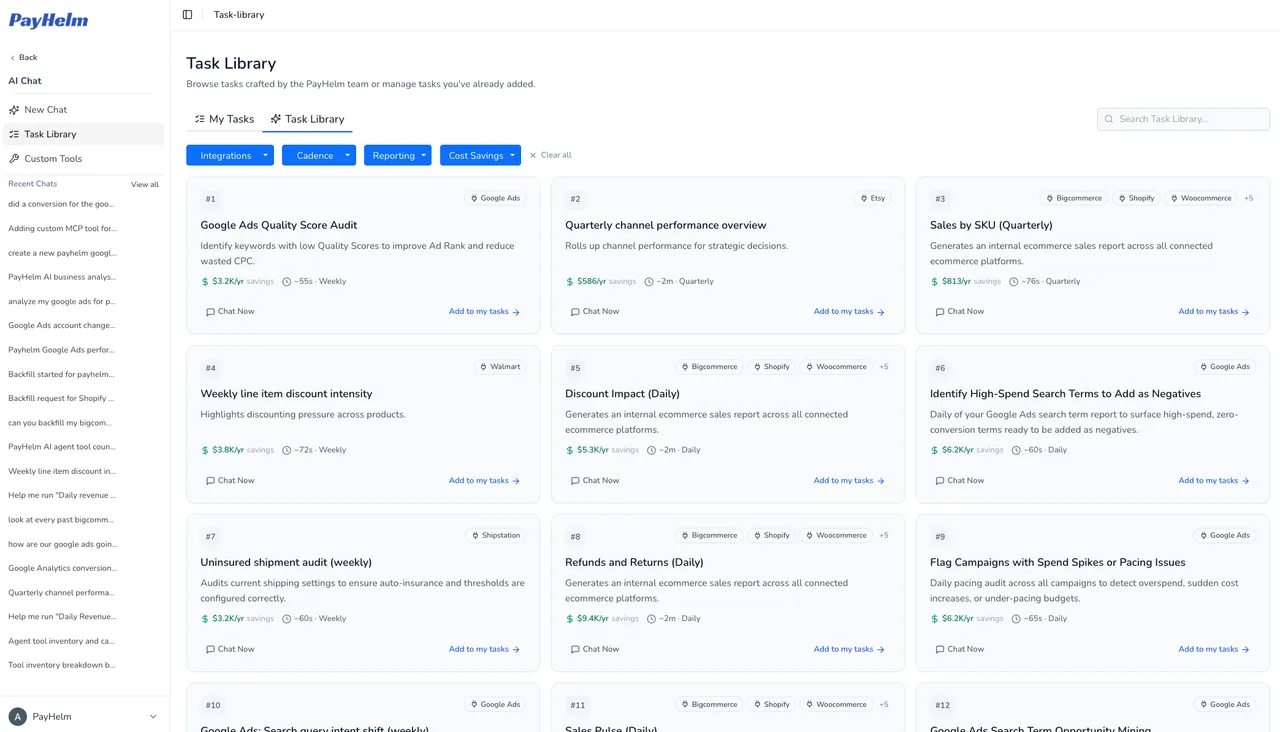Click the +5 badge on Sales by SKU card
The image size is (1280, 732).
pyautogui.click(x=1248, y=198)
